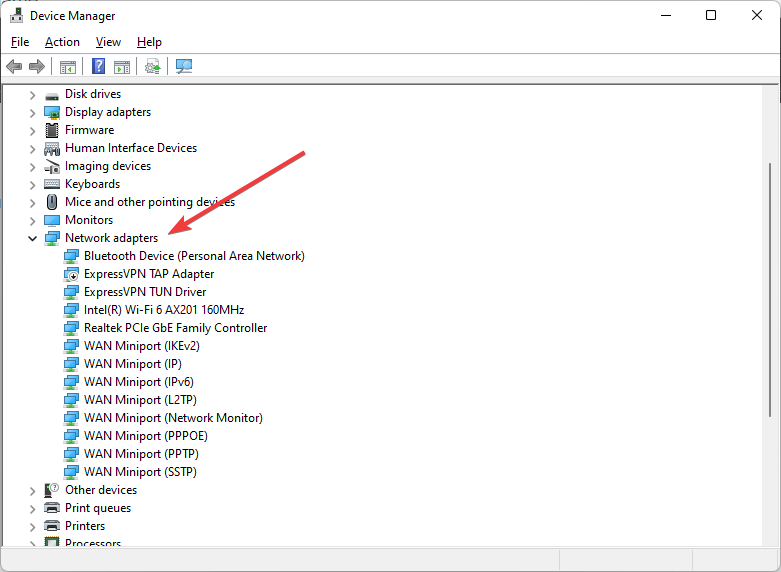This screenshot has width=781, height=572.
Task: Click the ExpressVPN TAP Adapter disabled icon
Action: coord(71,274)
